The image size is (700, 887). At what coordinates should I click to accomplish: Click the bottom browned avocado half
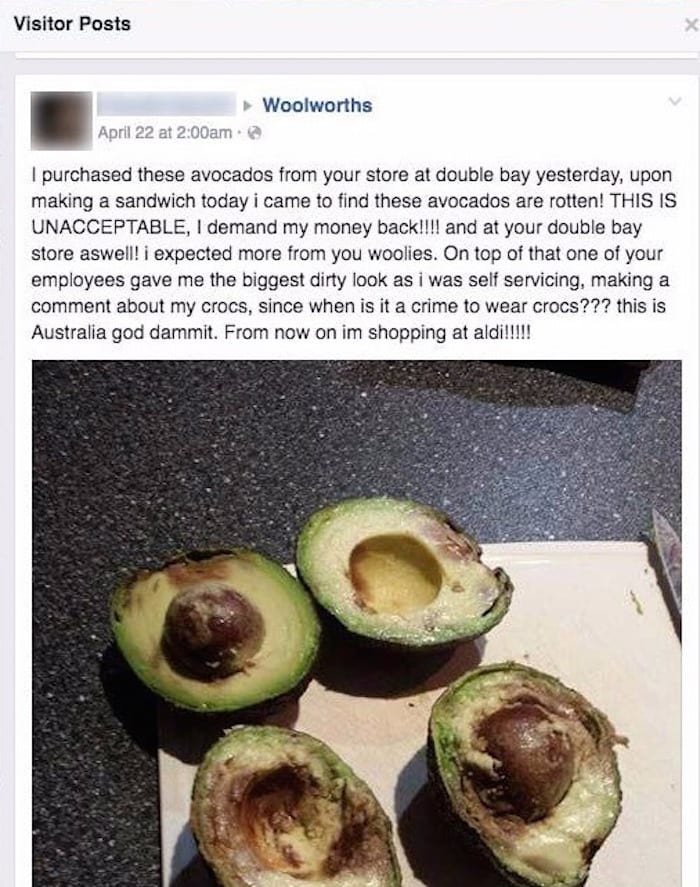(x=293, y=809)
